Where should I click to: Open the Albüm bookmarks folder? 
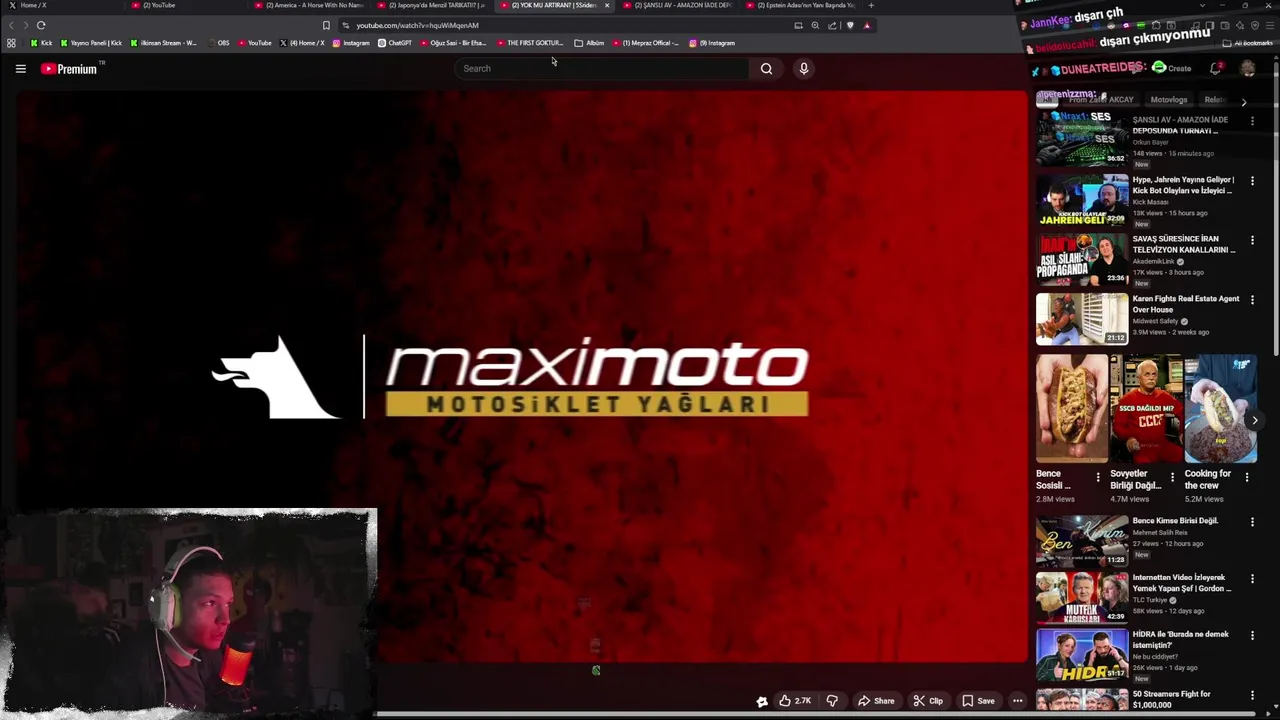(x=589, y=43)
